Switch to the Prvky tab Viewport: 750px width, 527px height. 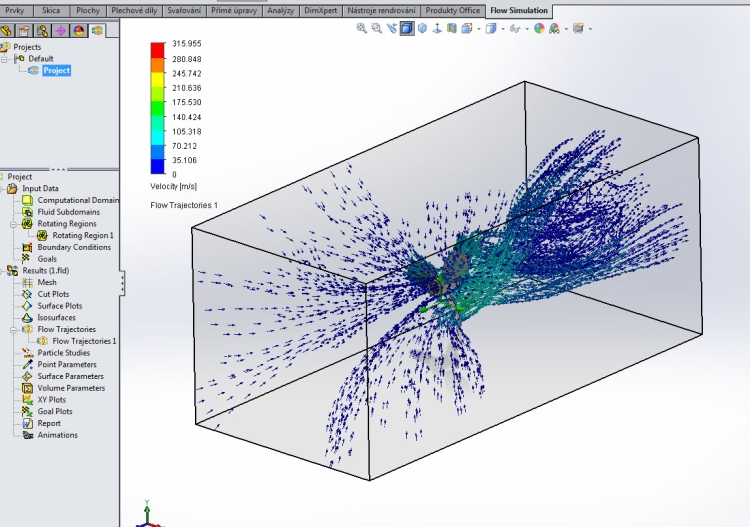15,11
